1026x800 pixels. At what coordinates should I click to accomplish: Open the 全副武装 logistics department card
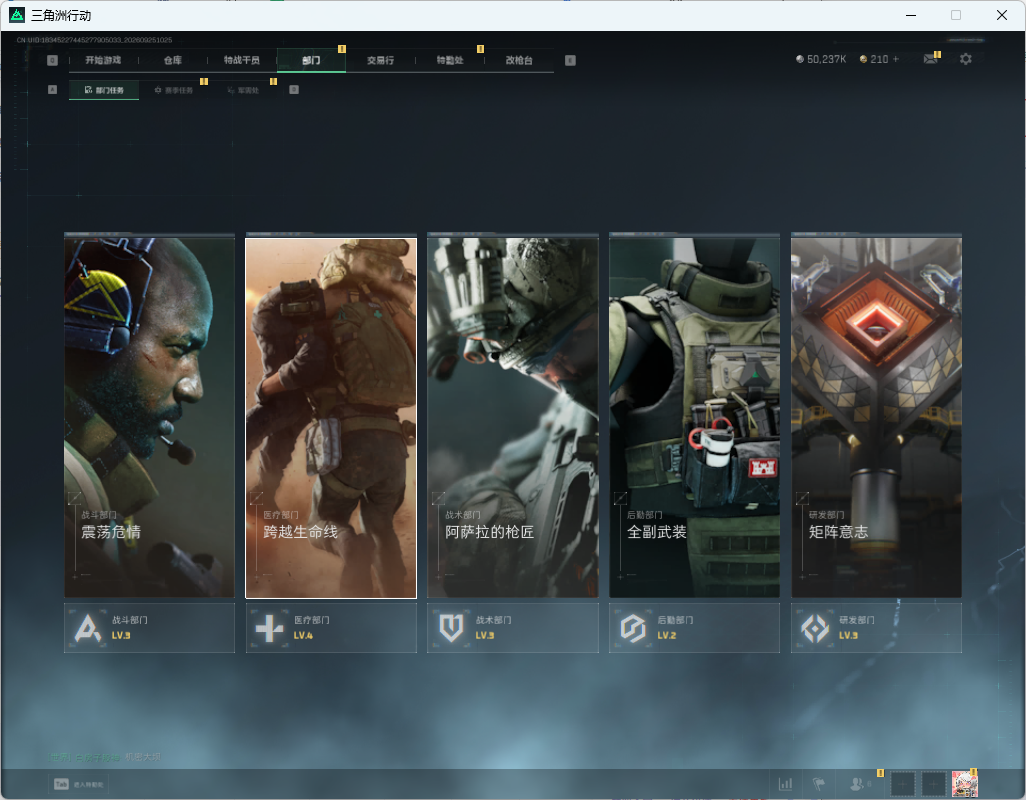click(x=694, y=417)
